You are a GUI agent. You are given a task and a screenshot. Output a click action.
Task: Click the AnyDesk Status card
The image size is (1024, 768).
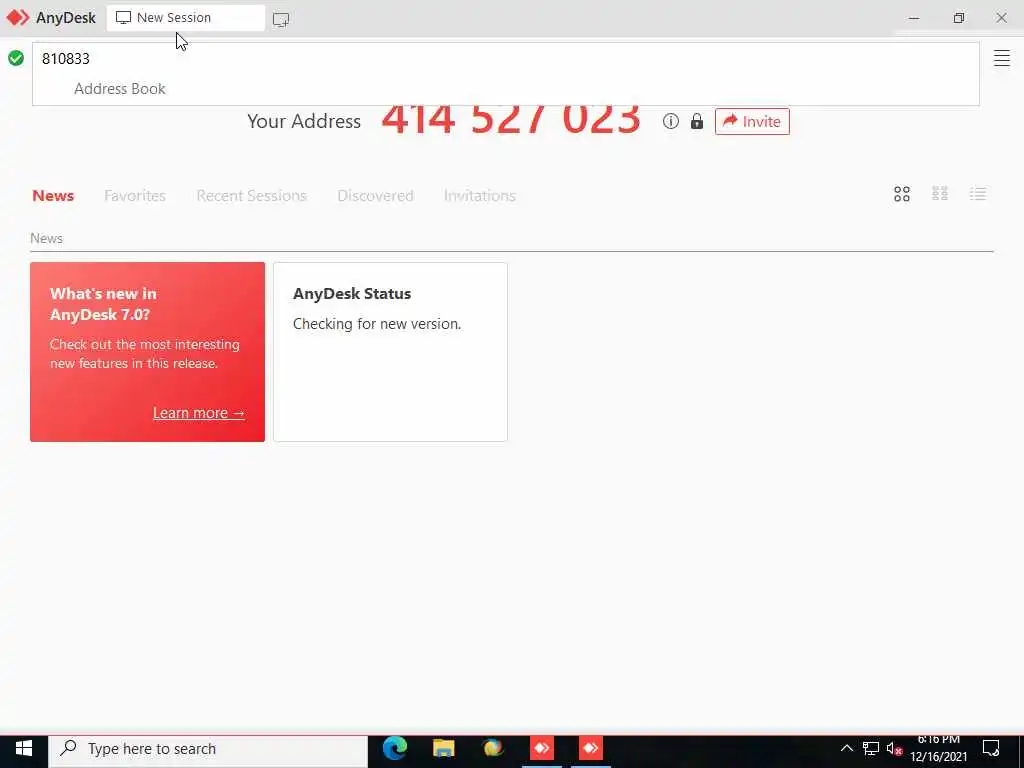coord(391,352)
